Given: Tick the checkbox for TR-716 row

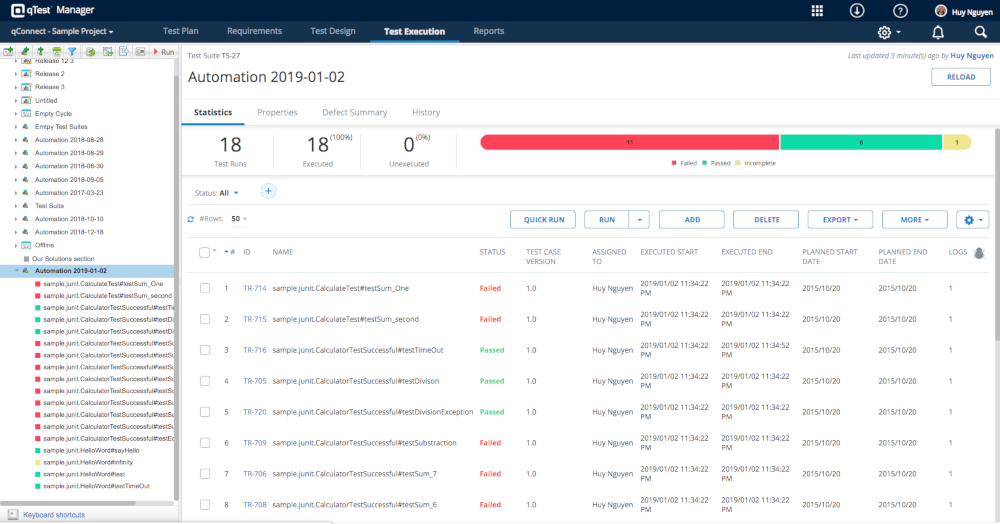Looking at the screenshot, I should tap(205, 350).
